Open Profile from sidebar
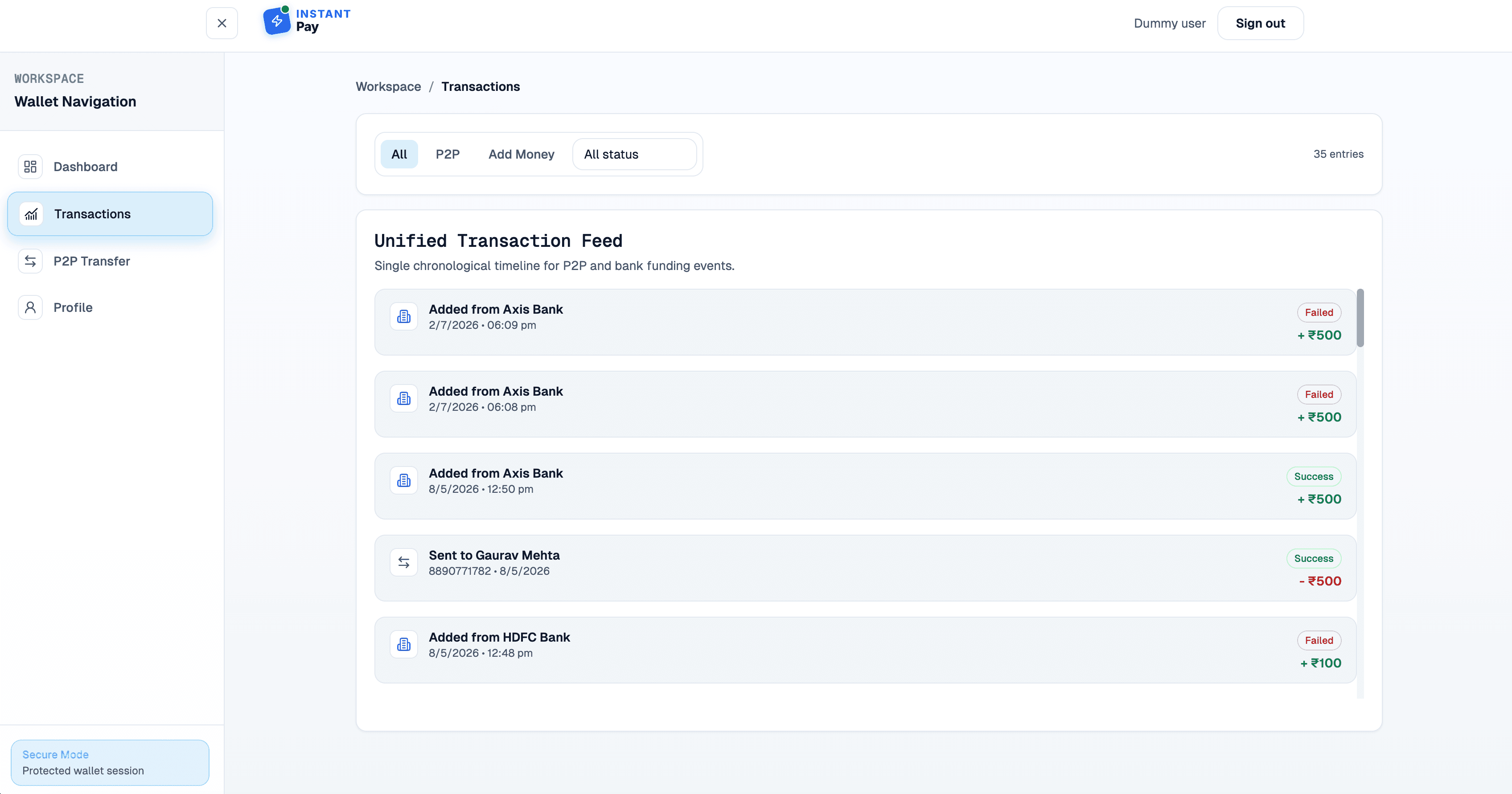This screenshot has width=1512, height=794. pyautogui.click(x=111, y=307)
